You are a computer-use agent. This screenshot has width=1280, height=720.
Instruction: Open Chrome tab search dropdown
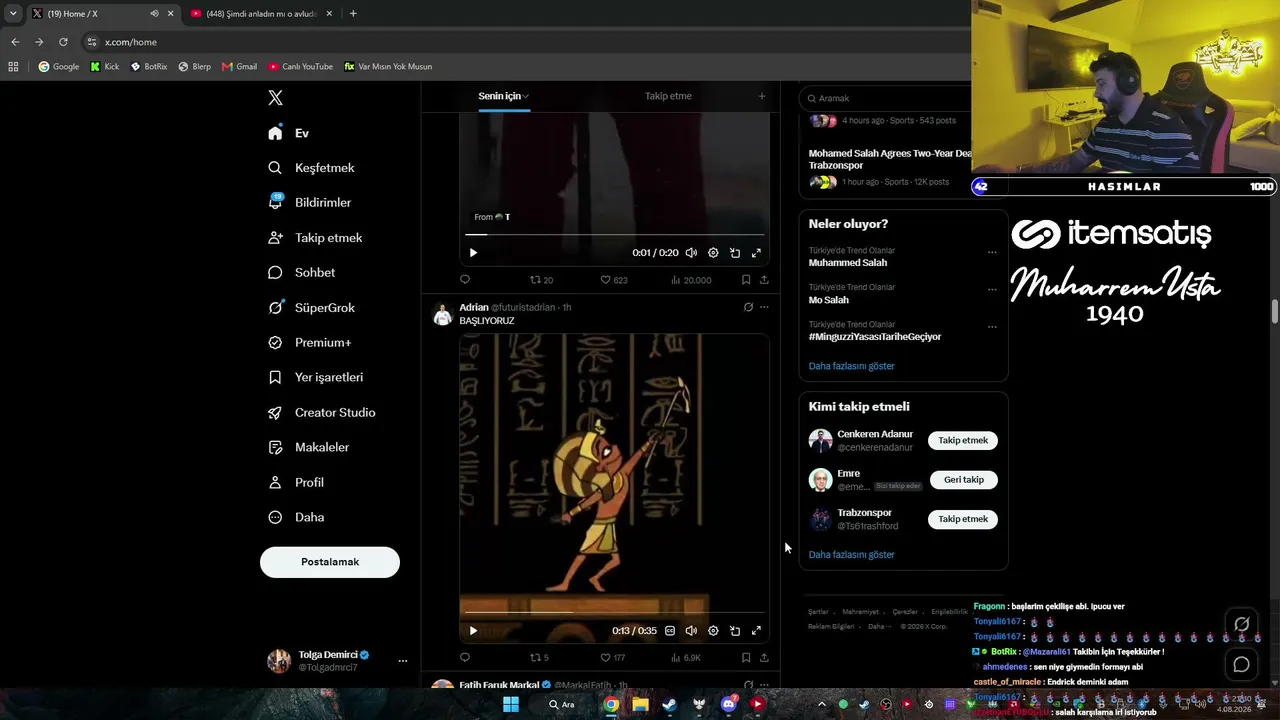point(13,14)
